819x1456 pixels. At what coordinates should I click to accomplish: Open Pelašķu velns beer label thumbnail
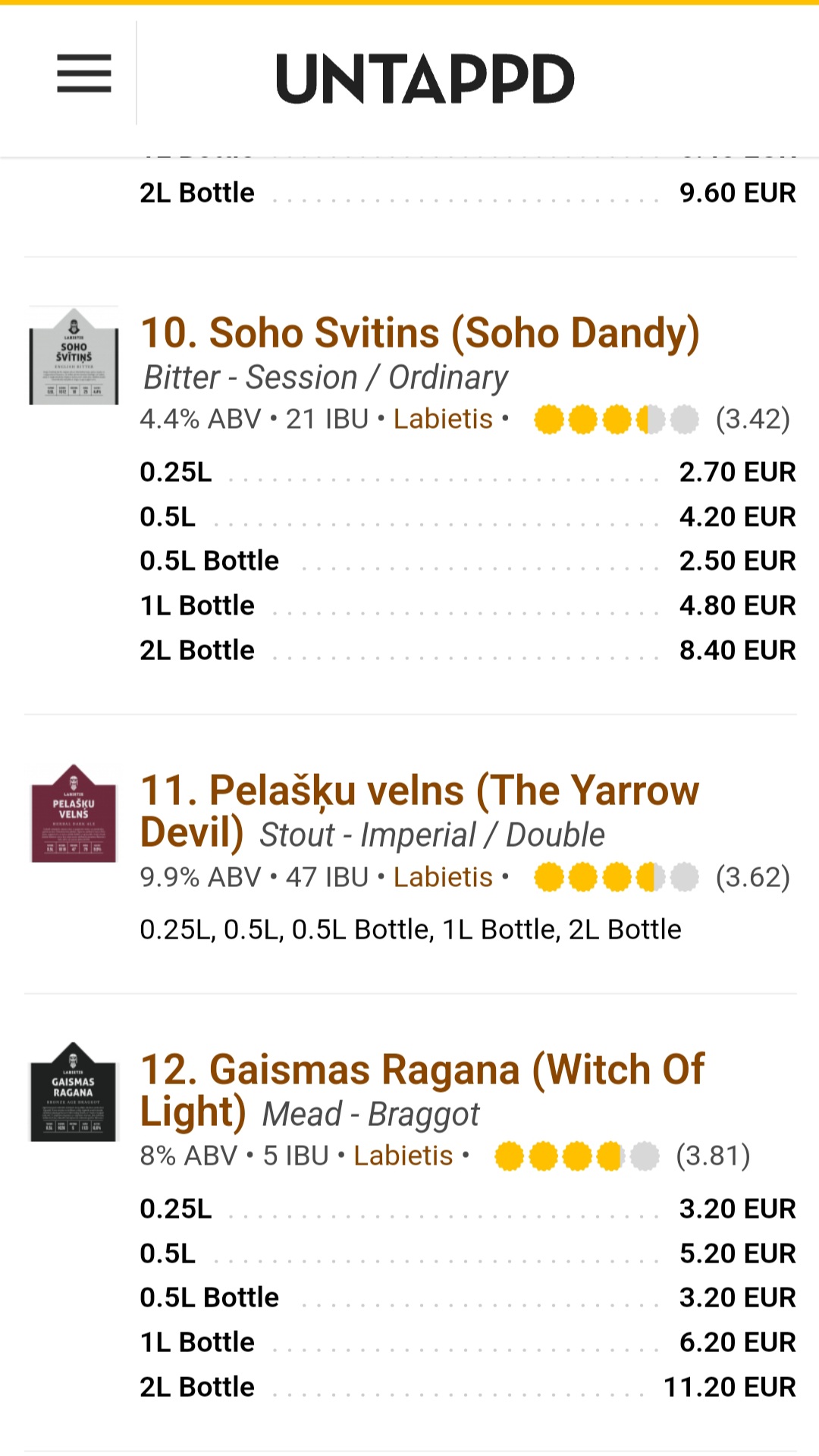tap(74, 813)
